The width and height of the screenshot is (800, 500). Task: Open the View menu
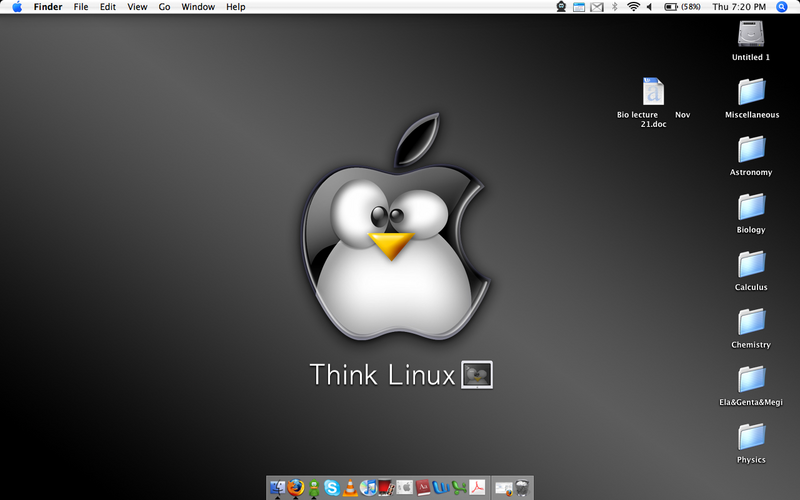(x=137, y=7)
